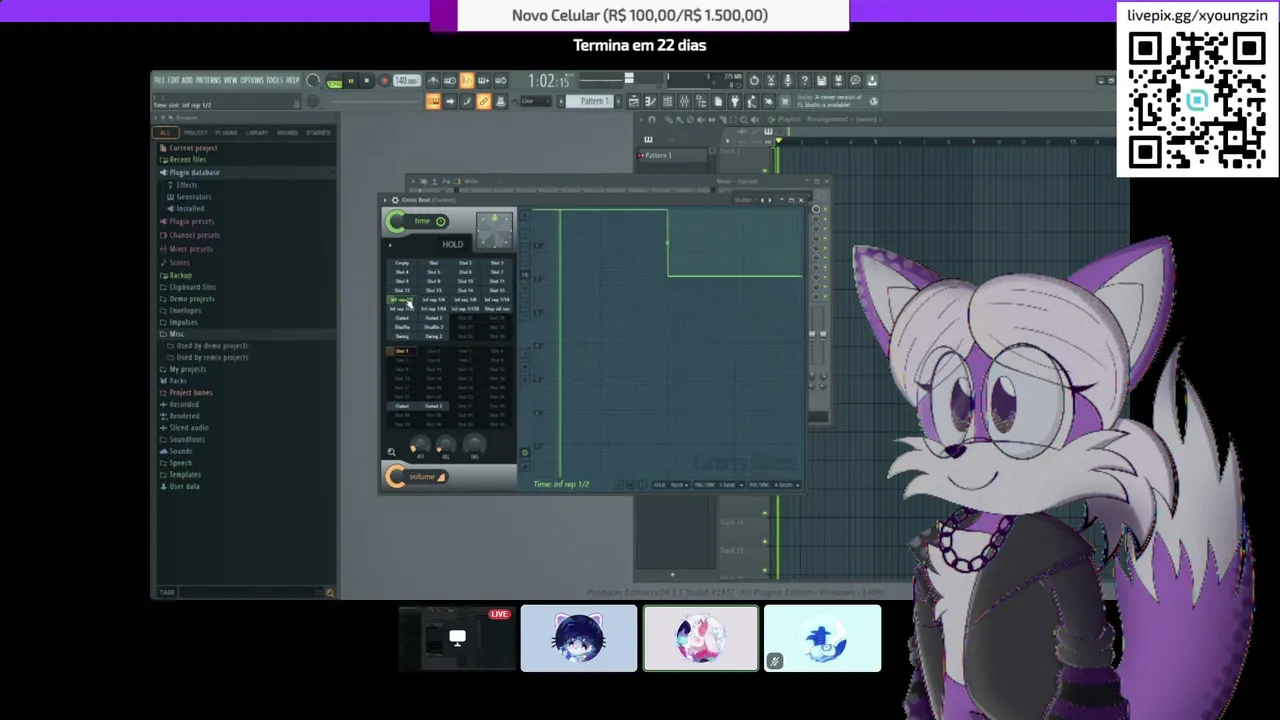Select the time tab in Gross Beat
The height and width of the screenshot is (720, 1280).
[423, 221]
